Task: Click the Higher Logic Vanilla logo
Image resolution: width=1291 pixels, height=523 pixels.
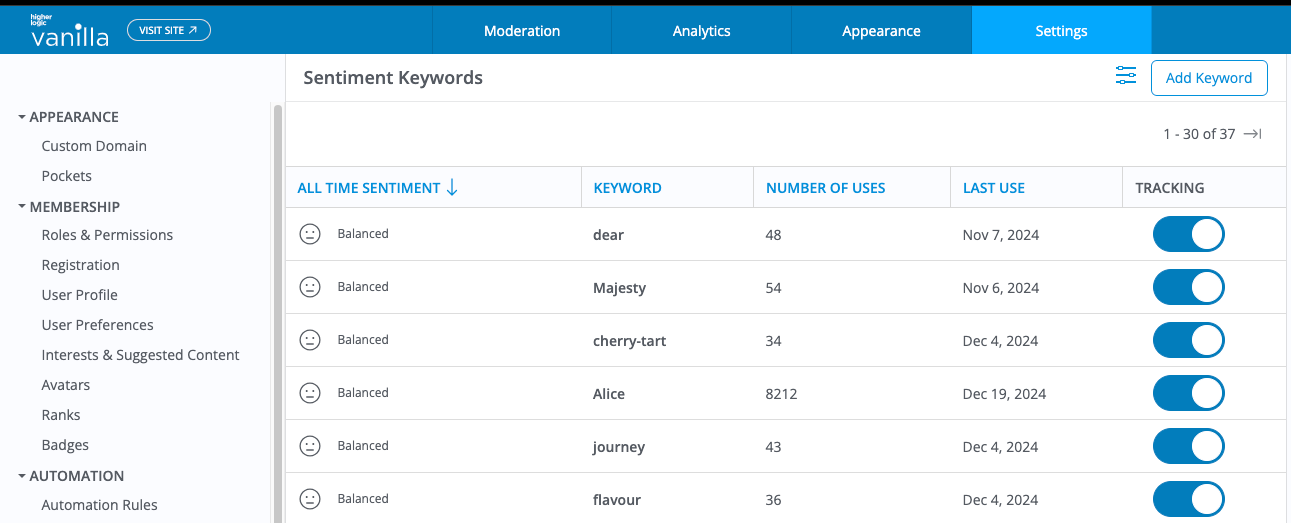Action: pyautogui.click(x=69, y=31)
